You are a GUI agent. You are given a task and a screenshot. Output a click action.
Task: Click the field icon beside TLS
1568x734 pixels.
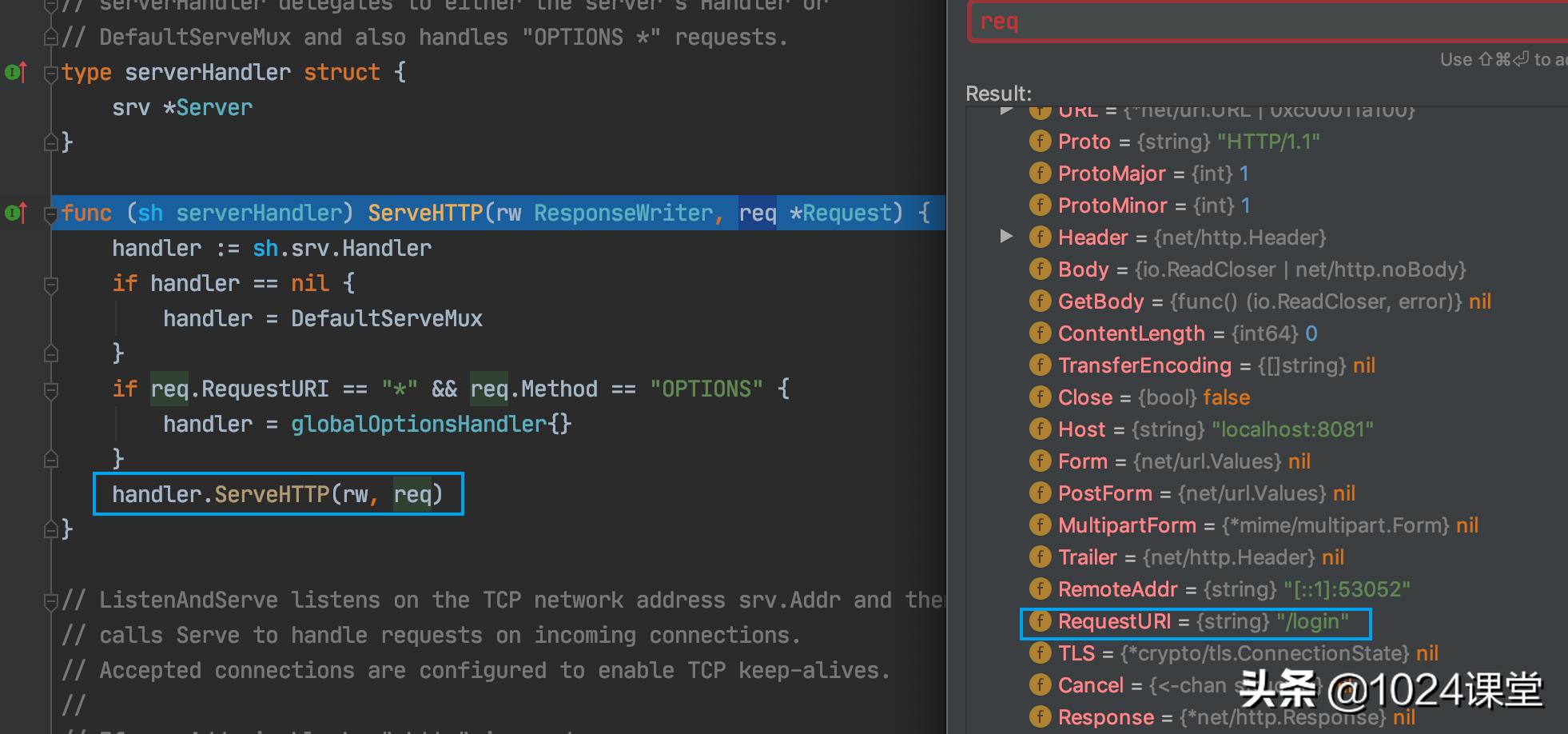1040,653
